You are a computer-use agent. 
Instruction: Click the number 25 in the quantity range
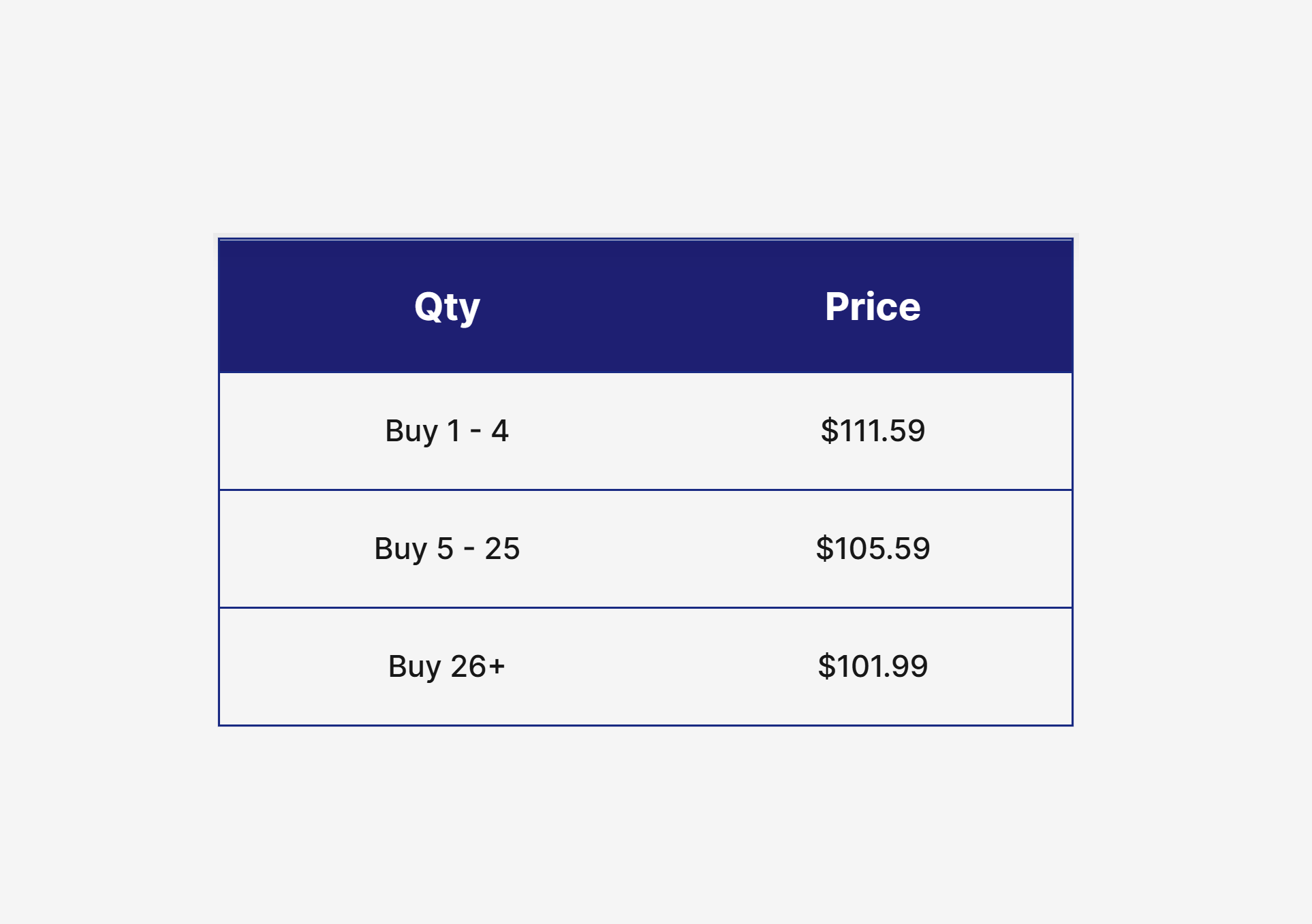click(x=502, y=549)
